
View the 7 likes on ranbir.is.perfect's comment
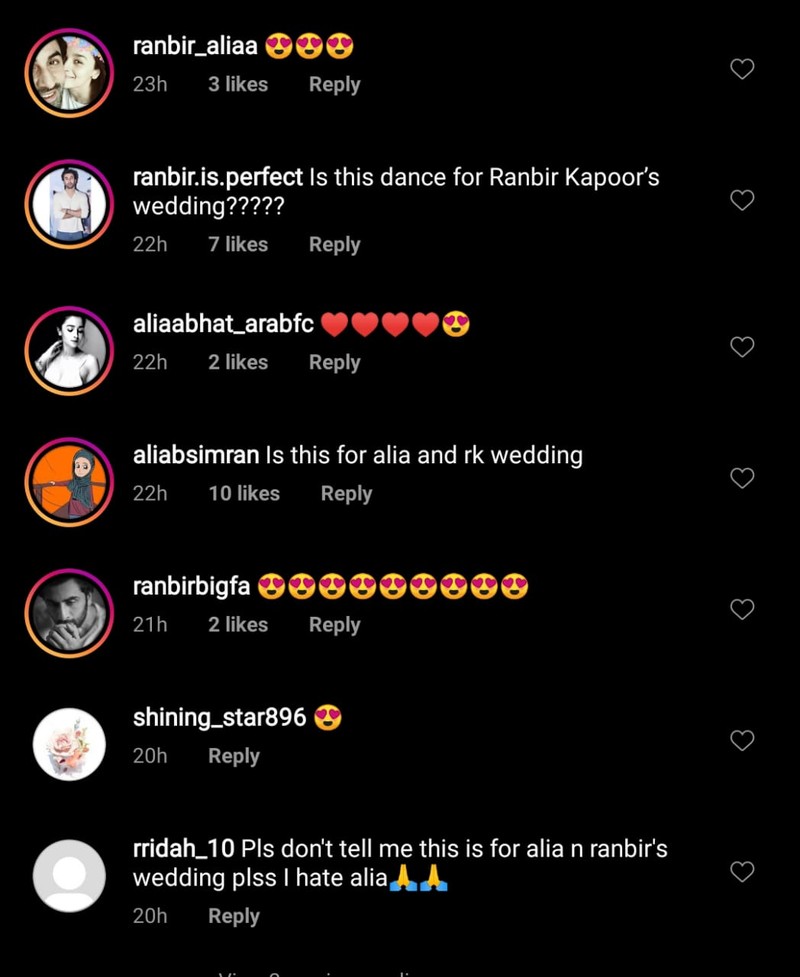(238, 245)
